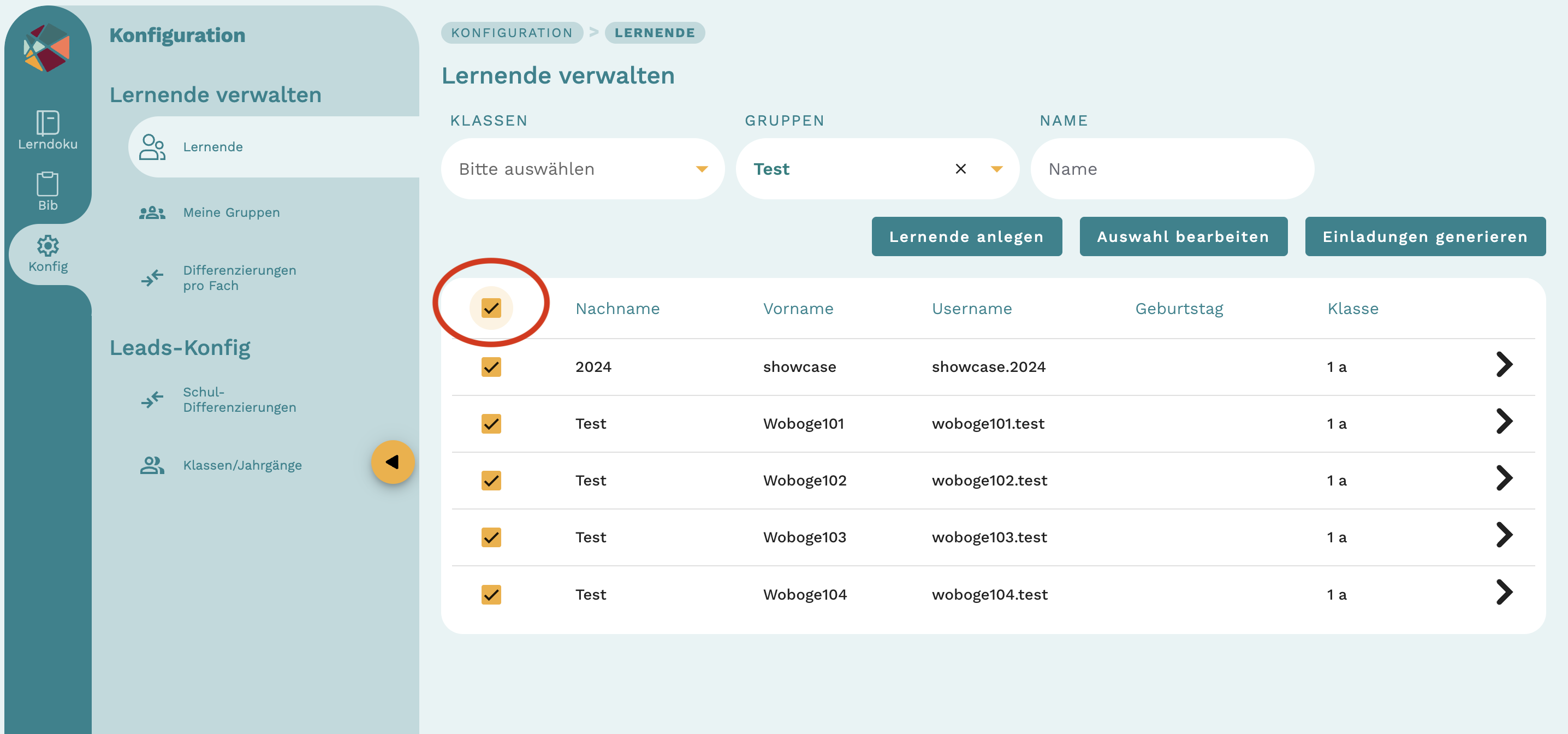Open the Lerndoku notebook icon
1568x734 pixels.
coord(47,123)
